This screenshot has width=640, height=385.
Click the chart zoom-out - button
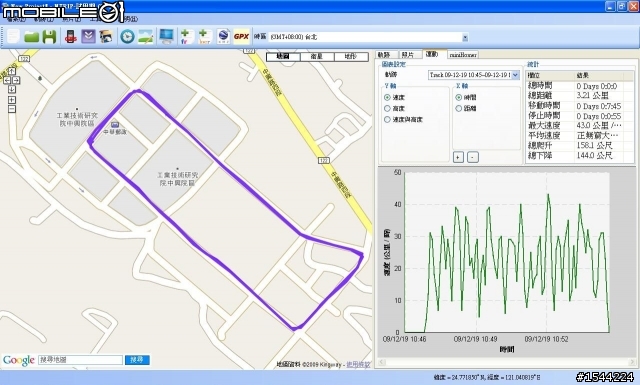pyautogui.click(x=473, y=157)
